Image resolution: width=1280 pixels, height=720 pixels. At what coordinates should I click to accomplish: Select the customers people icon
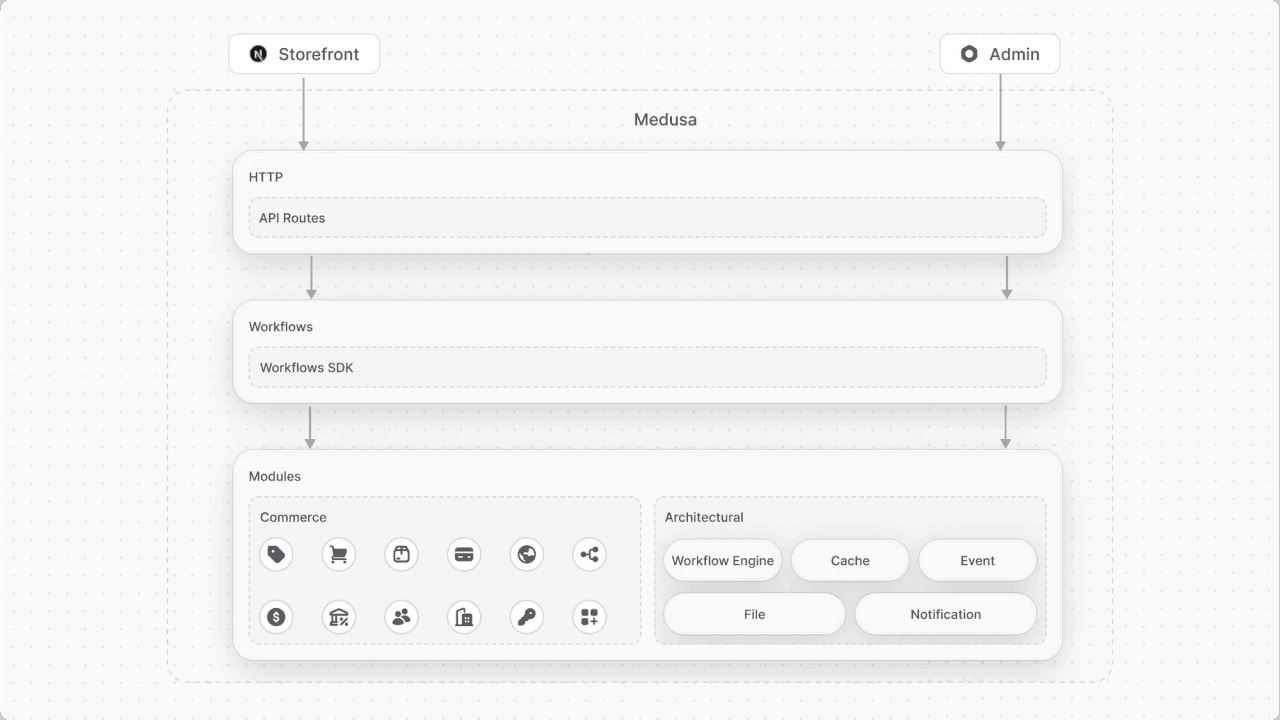point(401,617)
